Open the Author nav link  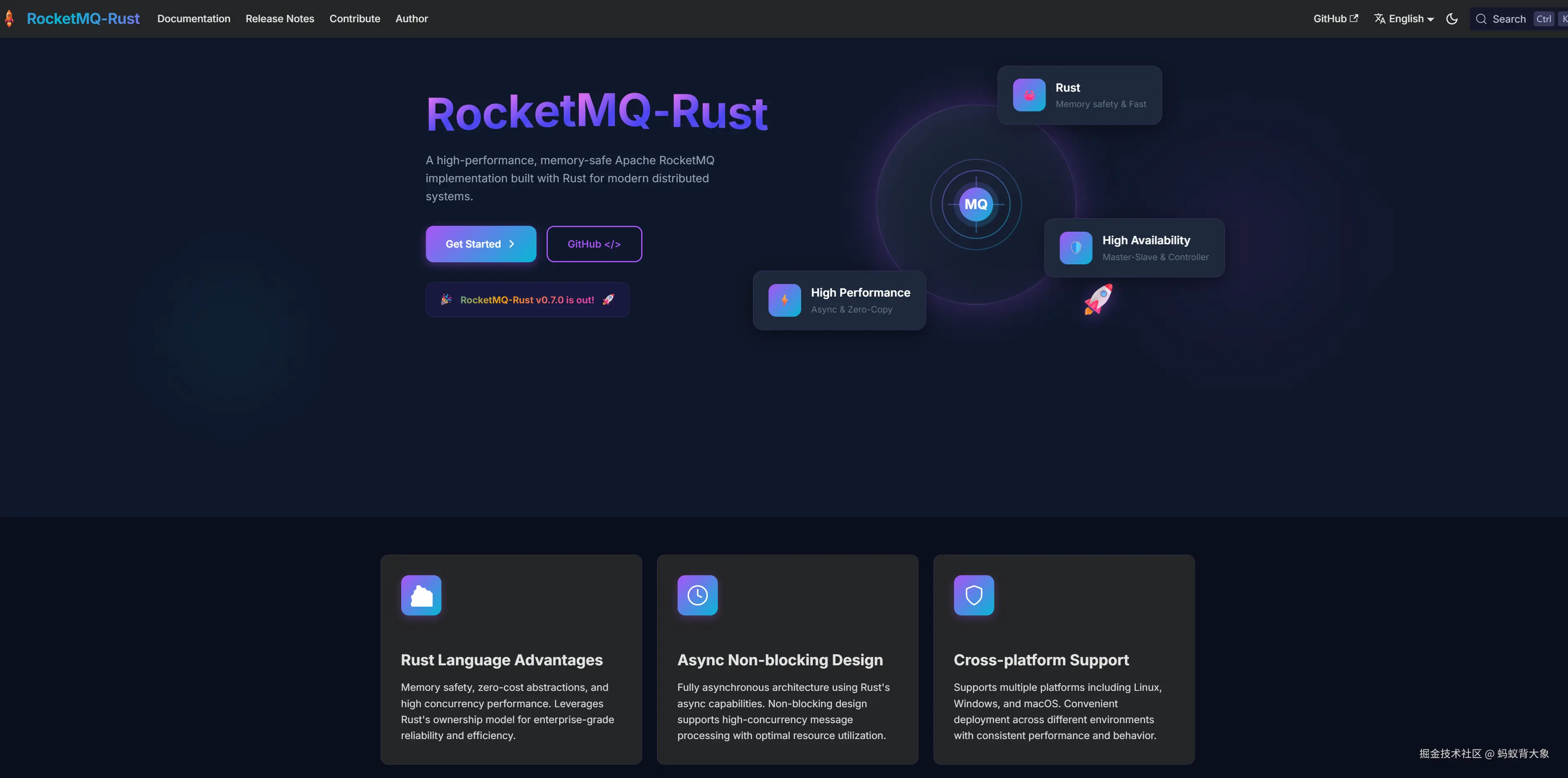point(412,19)
